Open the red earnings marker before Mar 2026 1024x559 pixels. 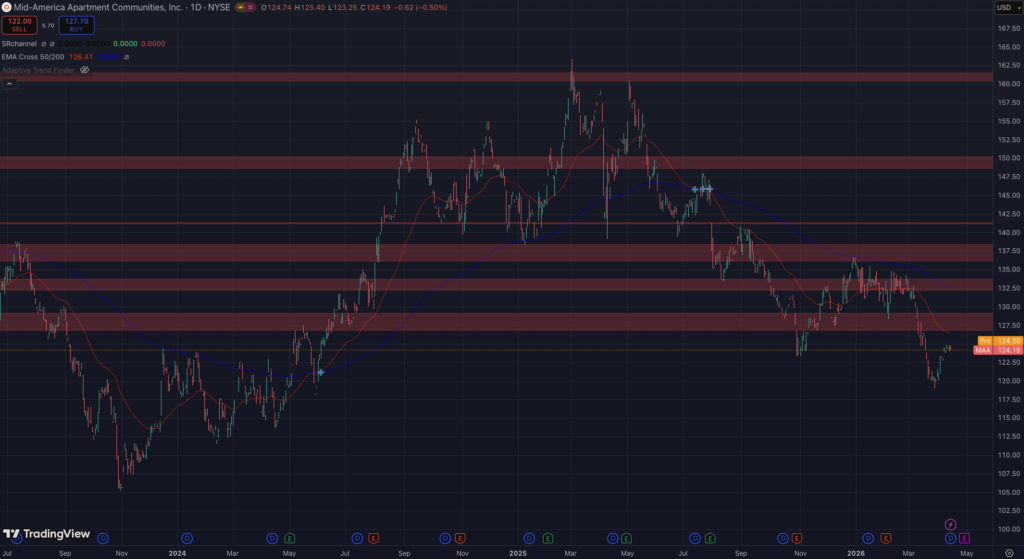coord(886,538)
